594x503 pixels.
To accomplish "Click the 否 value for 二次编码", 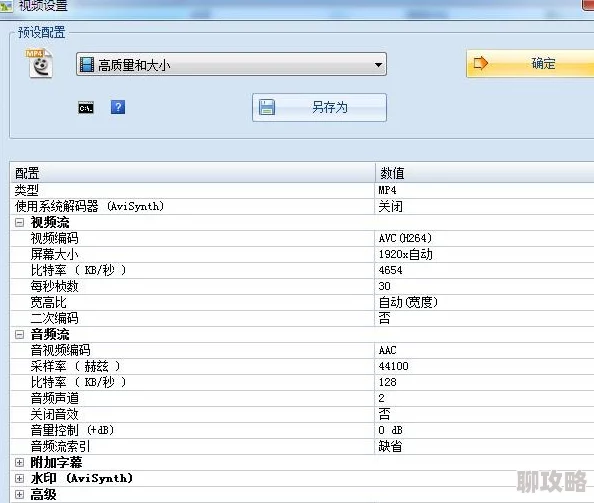I will [384, 318].
